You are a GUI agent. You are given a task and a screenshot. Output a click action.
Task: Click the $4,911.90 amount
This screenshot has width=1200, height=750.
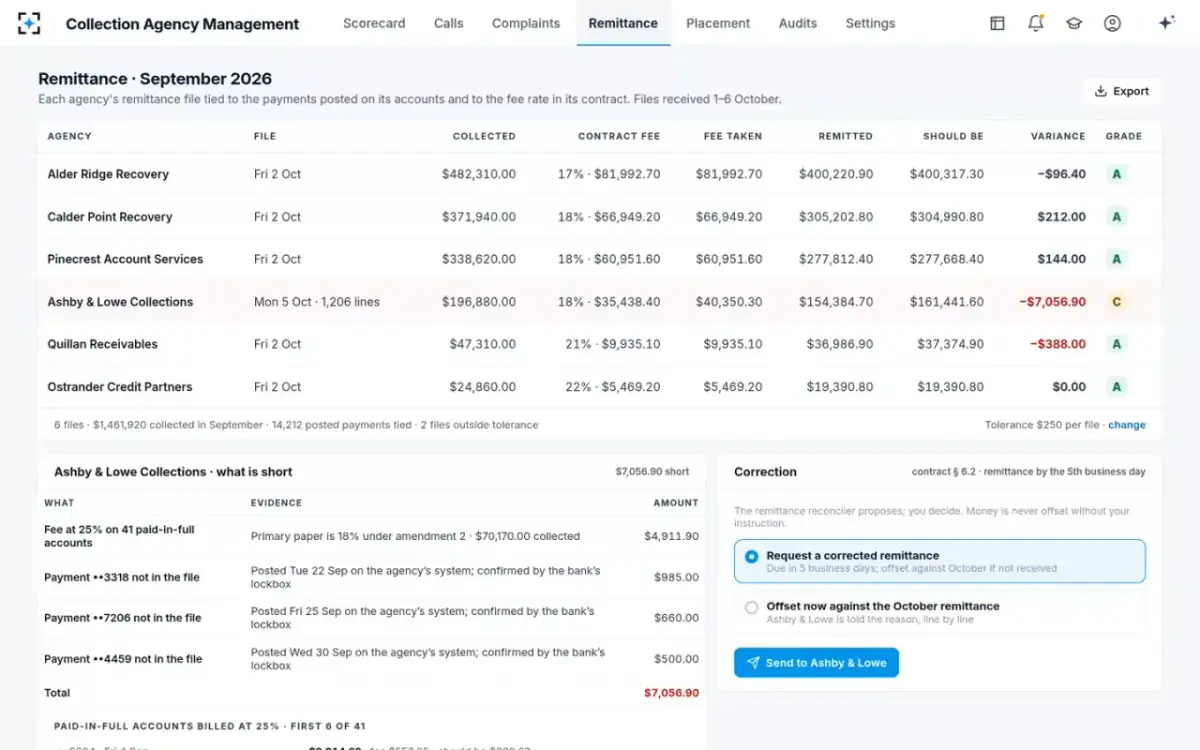672,536
